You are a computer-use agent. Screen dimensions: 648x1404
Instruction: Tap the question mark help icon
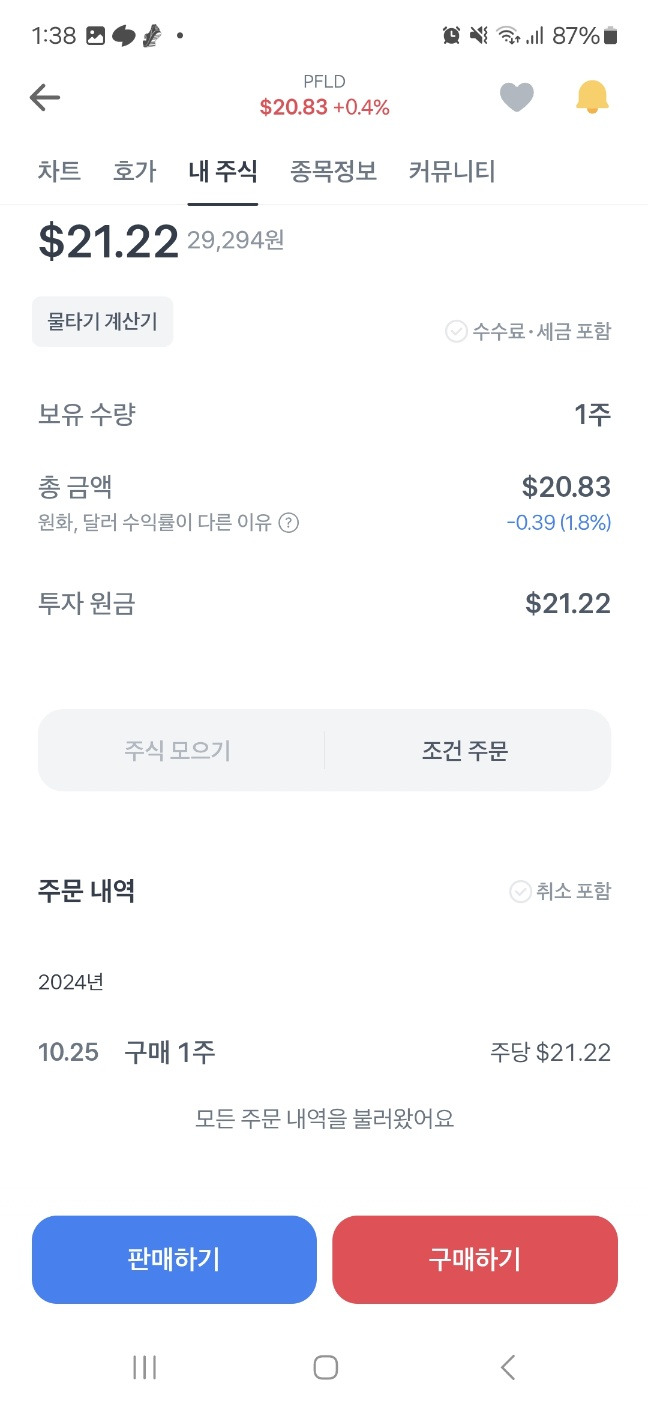pyautogui.click(x=288, y=522)
